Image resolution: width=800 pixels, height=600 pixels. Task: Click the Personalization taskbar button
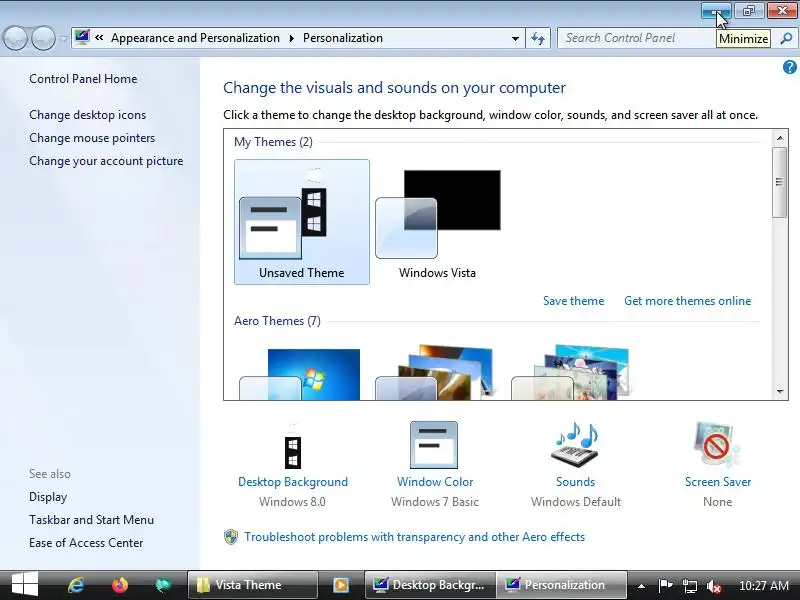pos(561,585)
